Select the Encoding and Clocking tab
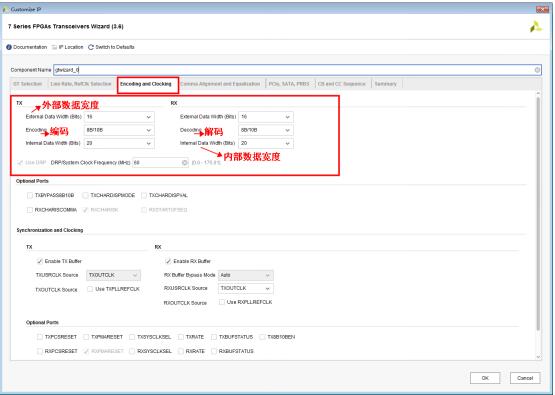The width and height of the screenshot is (555, 395). 146,84
